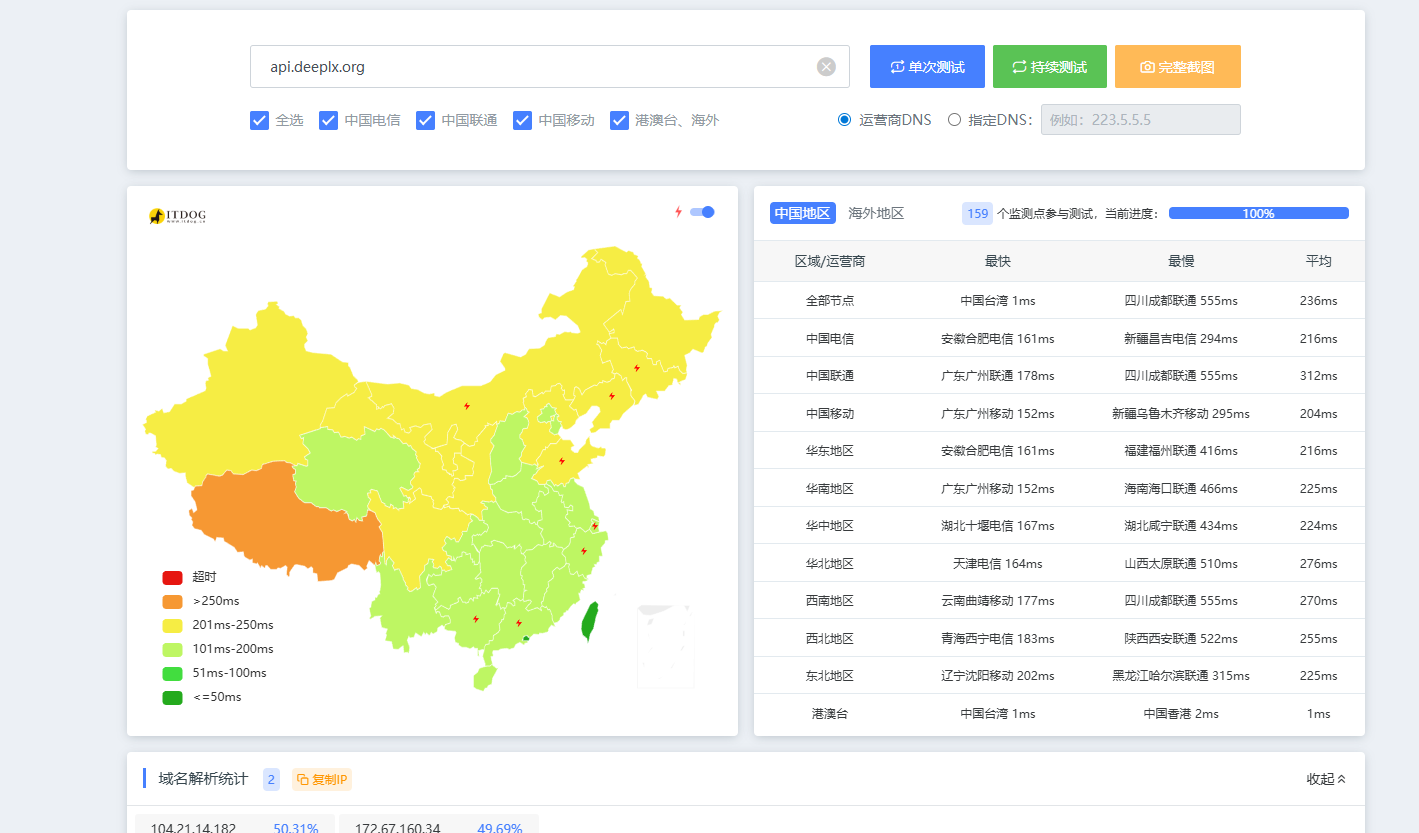The height and width of the screenshot is (833, 1419).
Task: Uncheck the 全选 checkbox
Action: [260, 120]
